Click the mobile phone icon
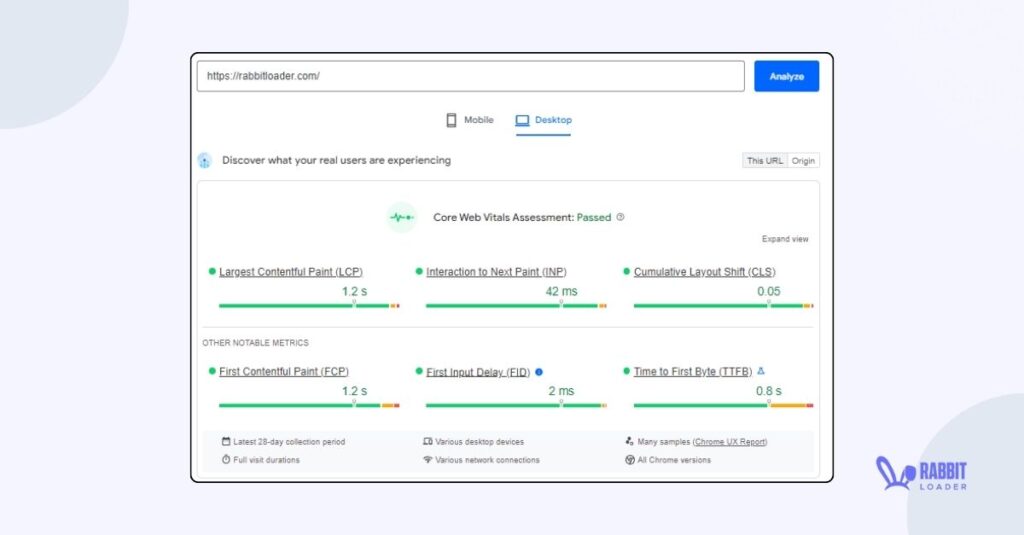Screen dimensions: 1024x535 tap(451, 120)
